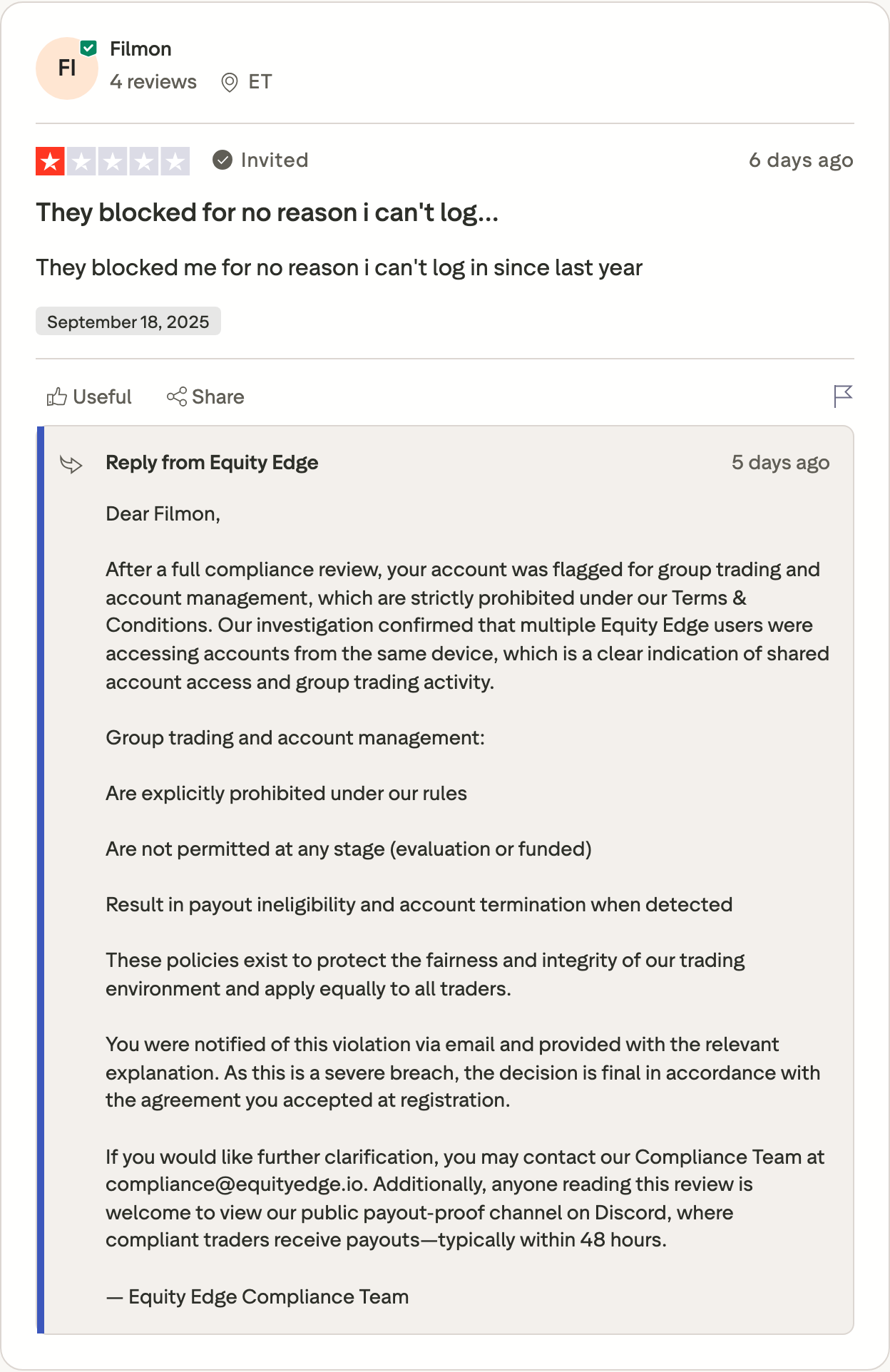Image resolution: width=890 pixels, height=1372 pixels.
Task: Click the location pin icon beside ET
Action: [x=229, y=83]
